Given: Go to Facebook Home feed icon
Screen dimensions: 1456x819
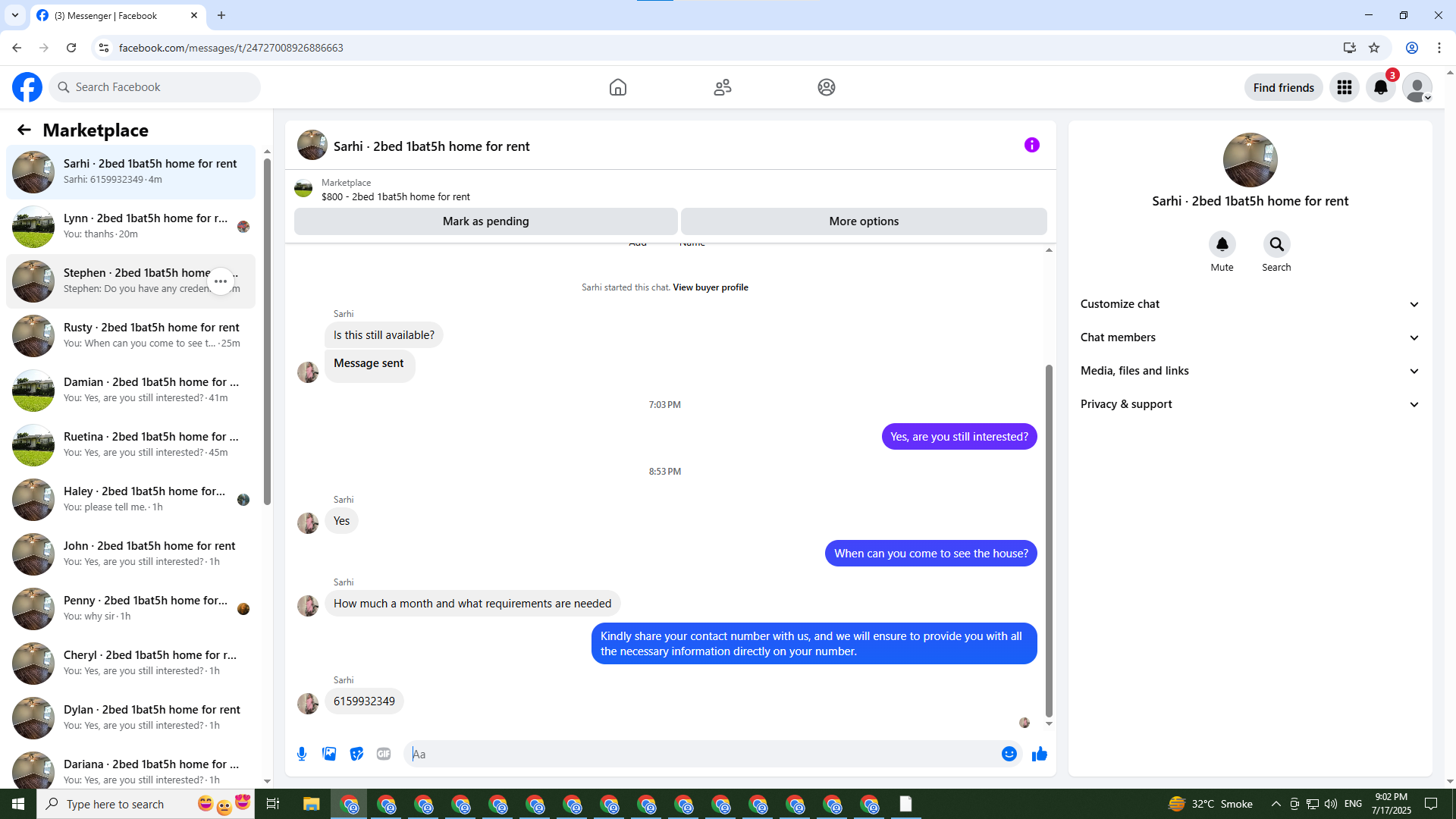Looking at the screenshot, I should (x=618, y=87).
